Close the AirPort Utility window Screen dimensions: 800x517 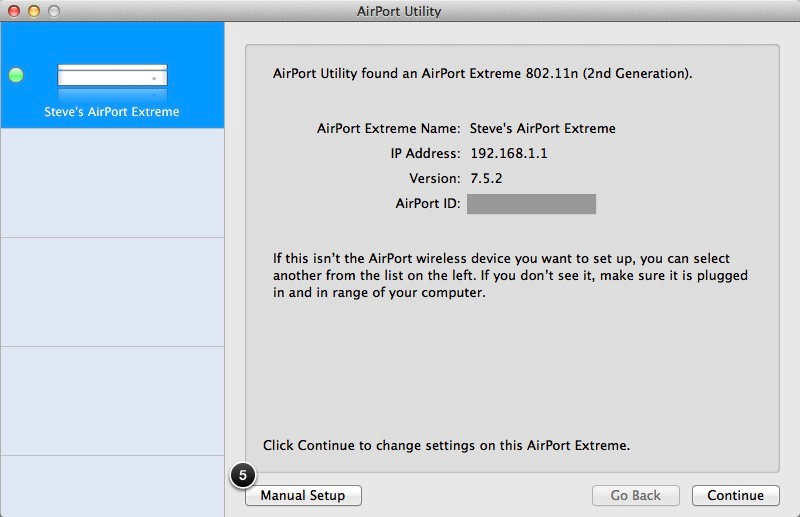[13, 11]
